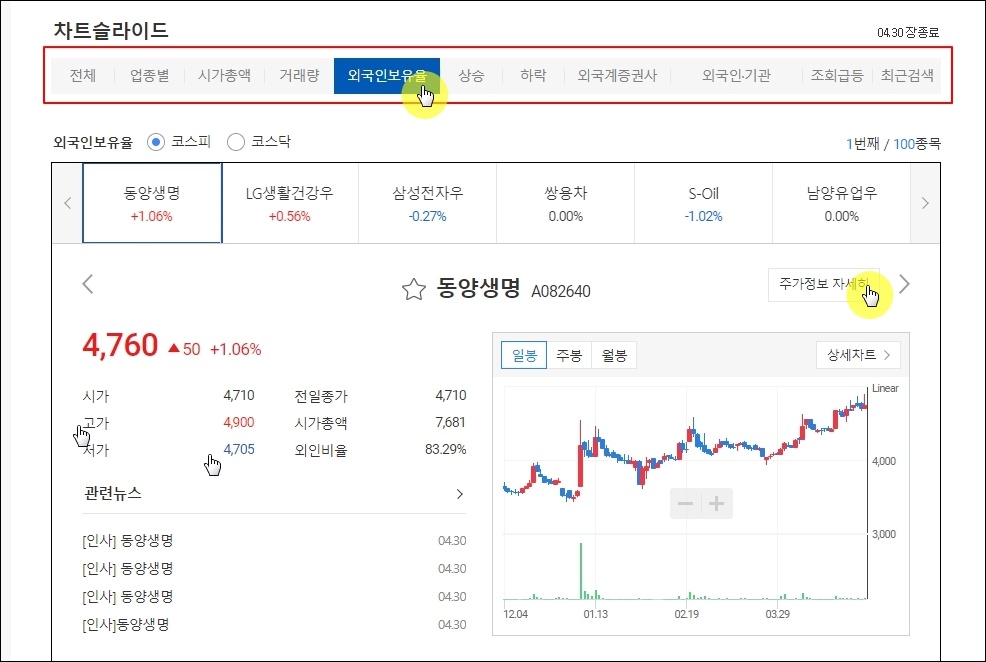This screenshot has width=986, height=662.
Task: Switch to 외국인·기관 tab
Action: [x=736, y=76]
